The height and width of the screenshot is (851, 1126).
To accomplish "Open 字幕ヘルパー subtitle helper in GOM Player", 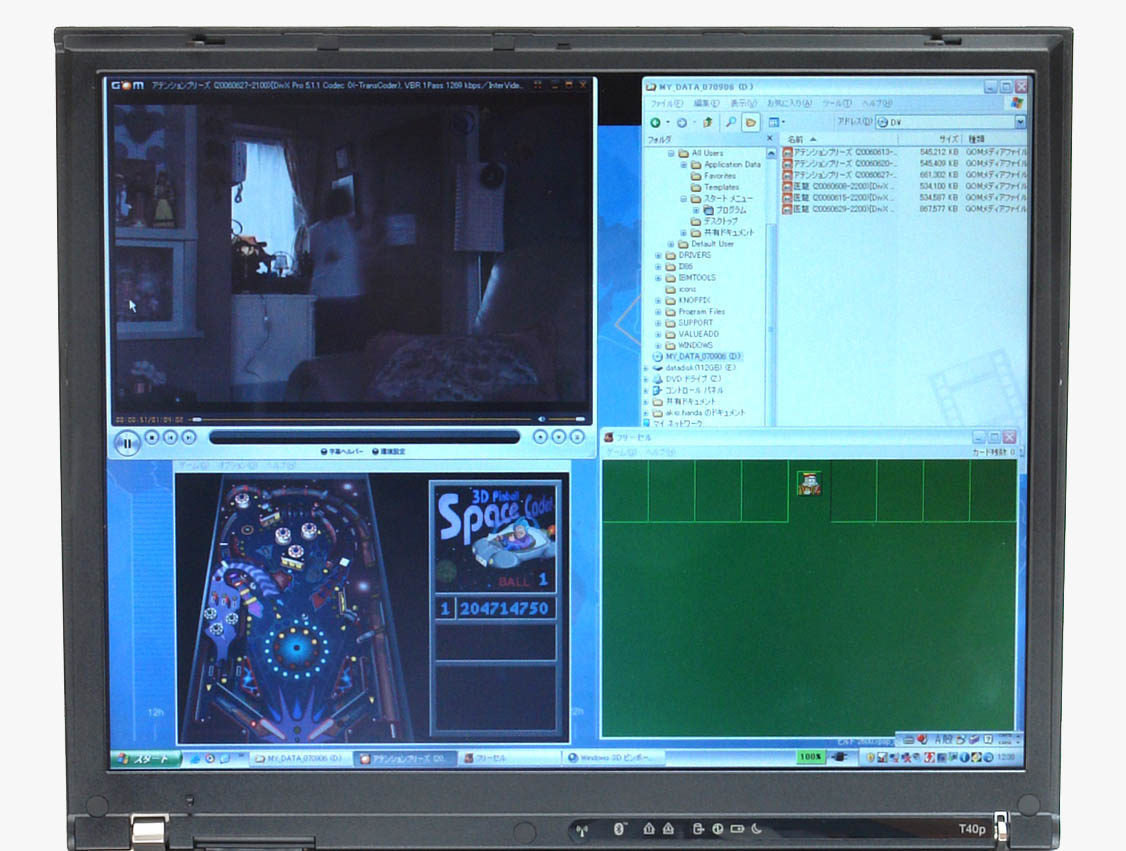I will 340,452.
